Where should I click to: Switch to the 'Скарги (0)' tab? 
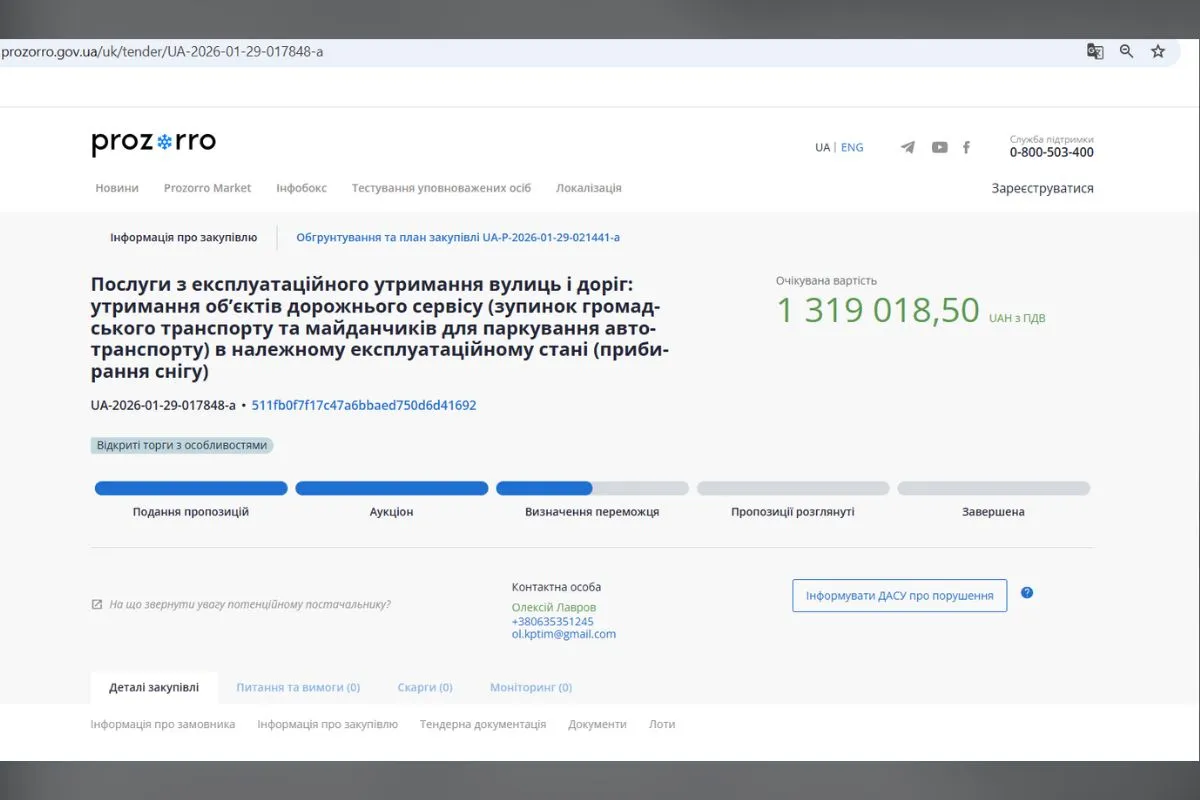coord(424,687)
